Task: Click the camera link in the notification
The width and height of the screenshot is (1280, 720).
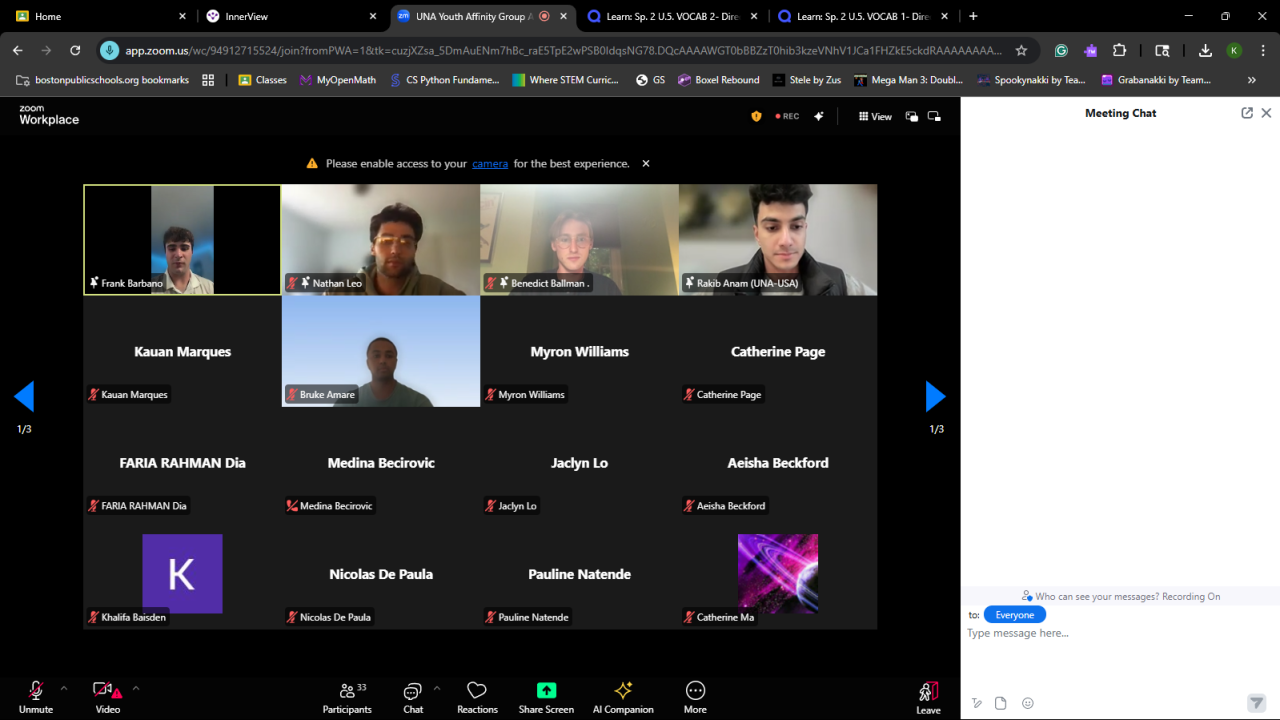Action: tap(490, 163)
